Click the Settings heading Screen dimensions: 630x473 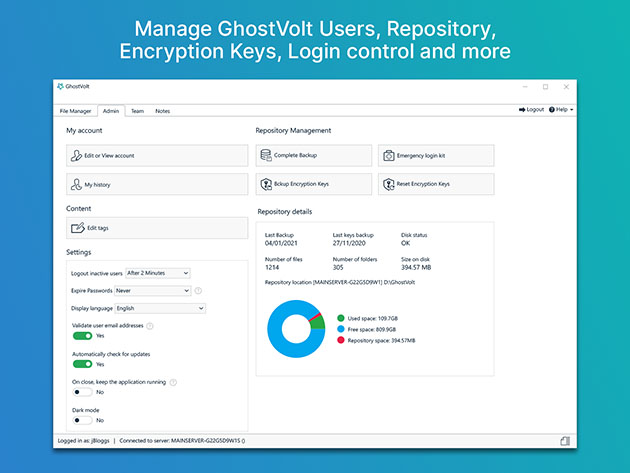[79, 252]
